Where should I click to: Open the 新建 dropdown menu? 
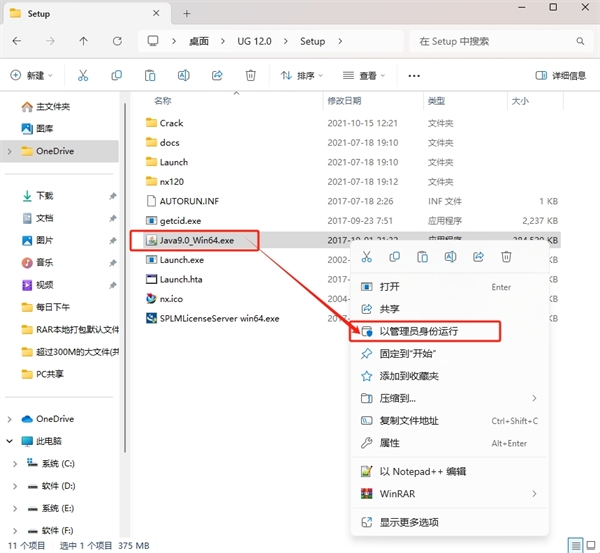[34, 76]
